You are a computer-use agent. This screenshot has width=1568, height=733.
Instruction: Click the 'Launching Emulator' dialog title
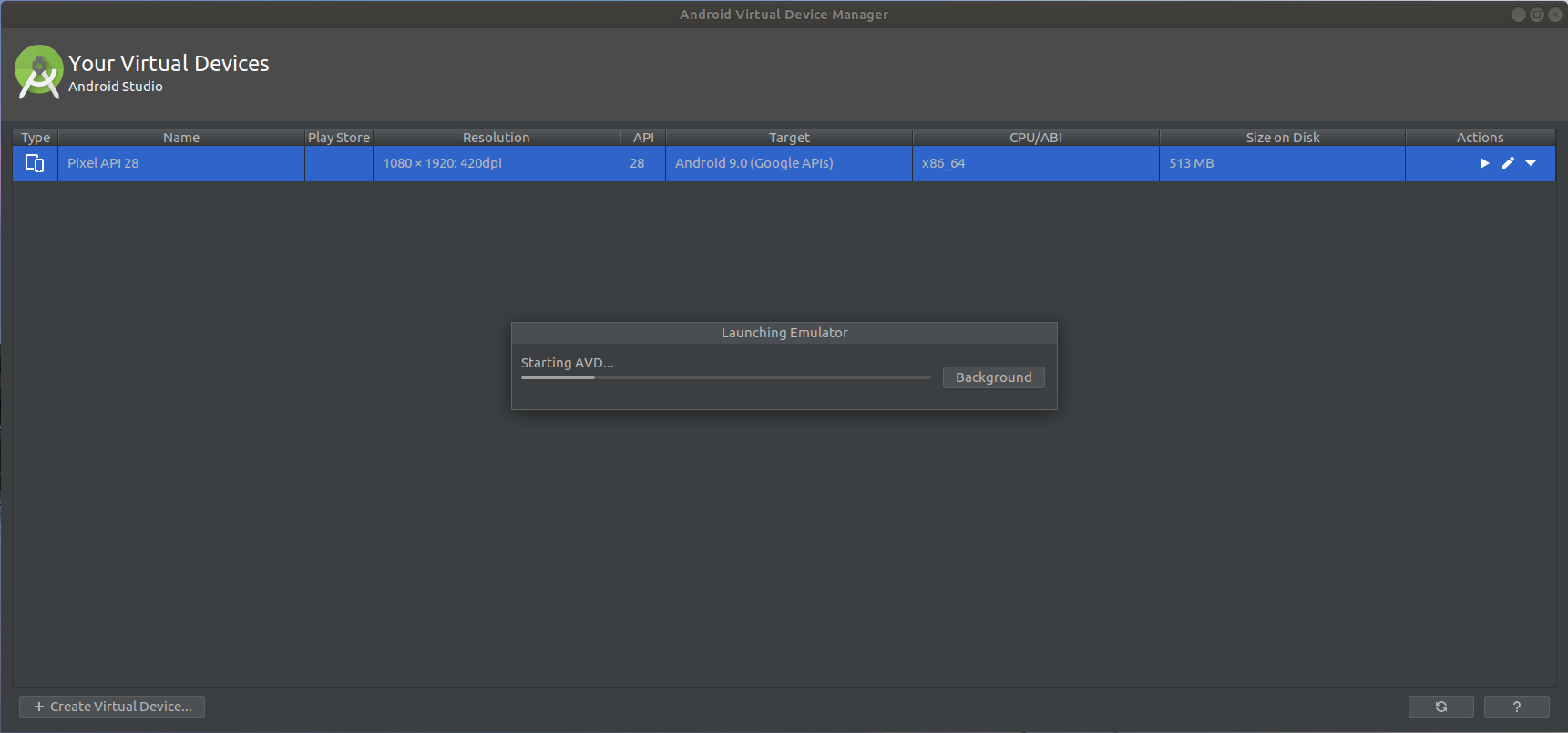coord(784,333)
